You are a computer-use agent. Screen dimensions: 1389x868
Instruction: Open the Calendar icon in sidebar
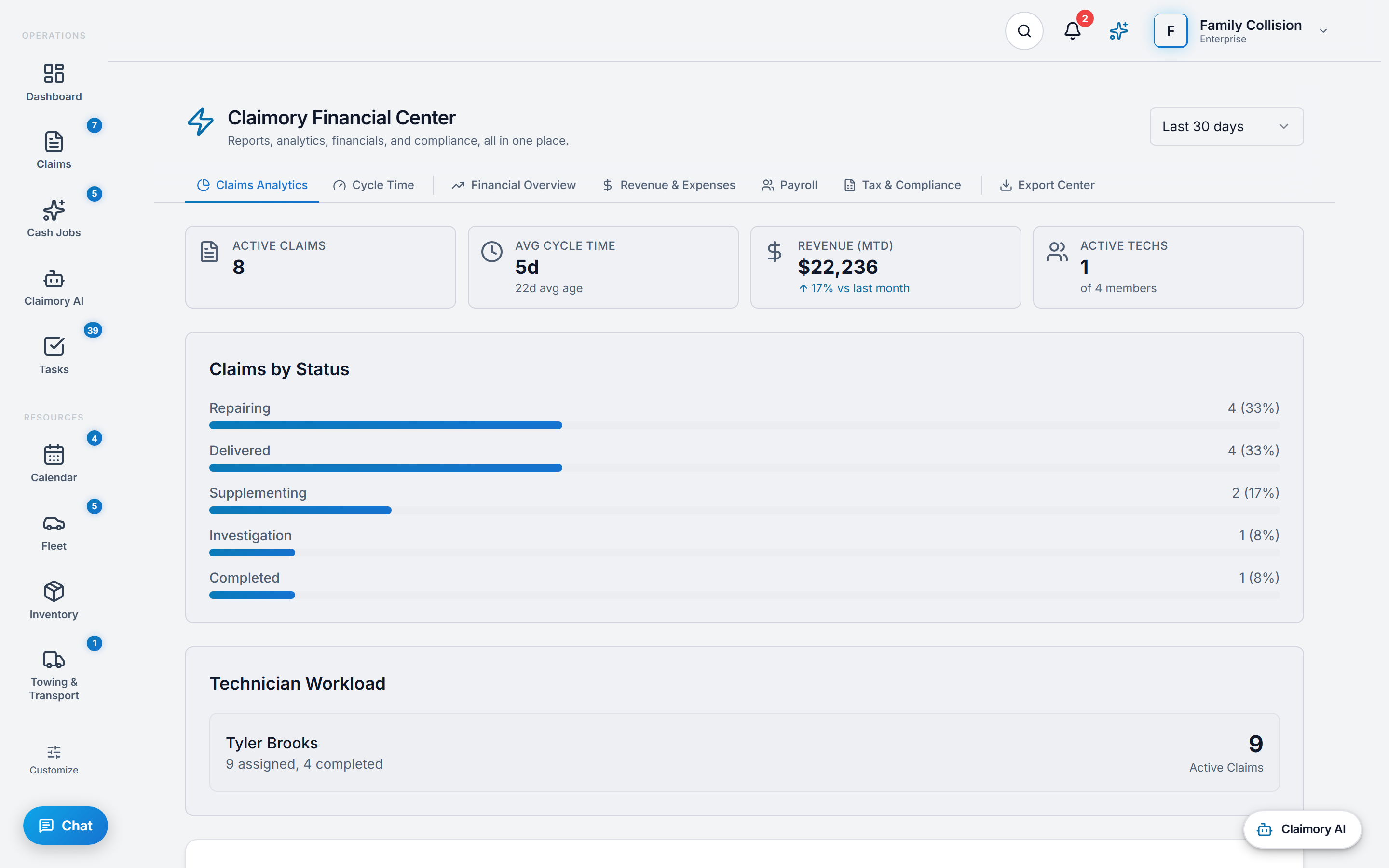point(54,454)
